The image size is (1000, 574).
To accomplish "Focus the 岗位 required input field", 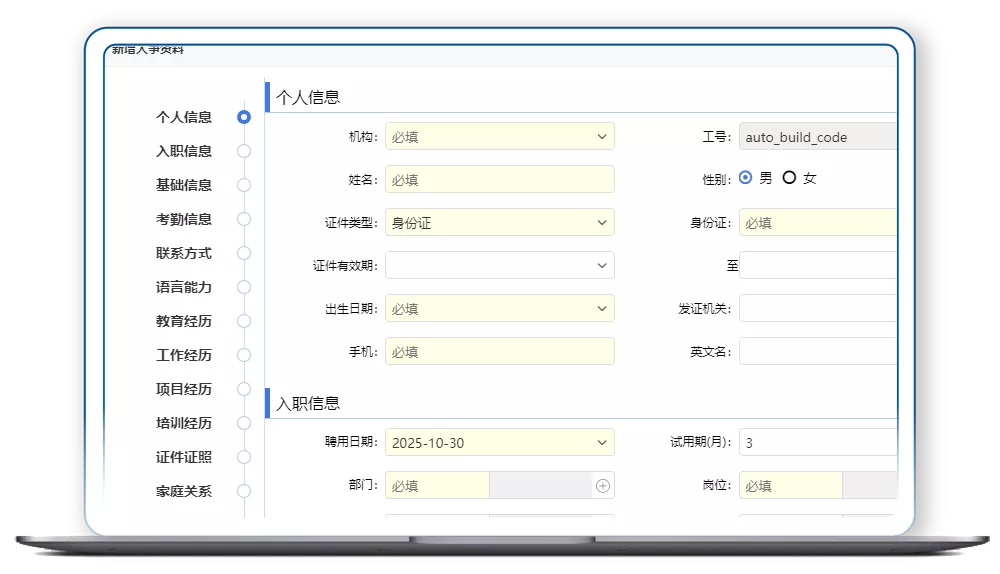I will point(791,486).
